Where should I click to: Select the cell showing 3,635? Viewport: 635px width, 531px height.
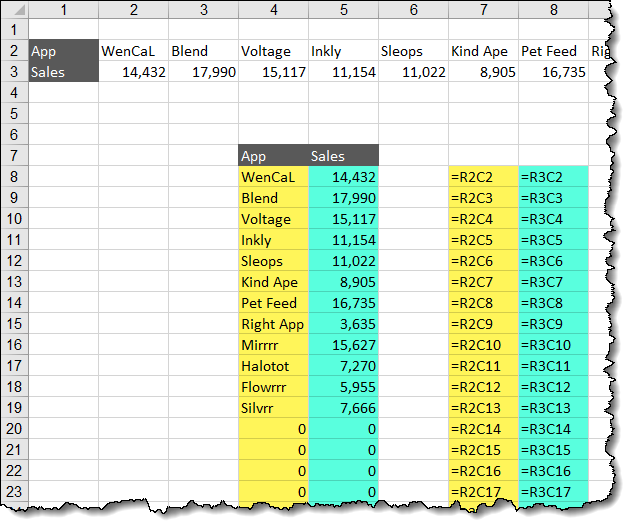[x=343, y=324]
